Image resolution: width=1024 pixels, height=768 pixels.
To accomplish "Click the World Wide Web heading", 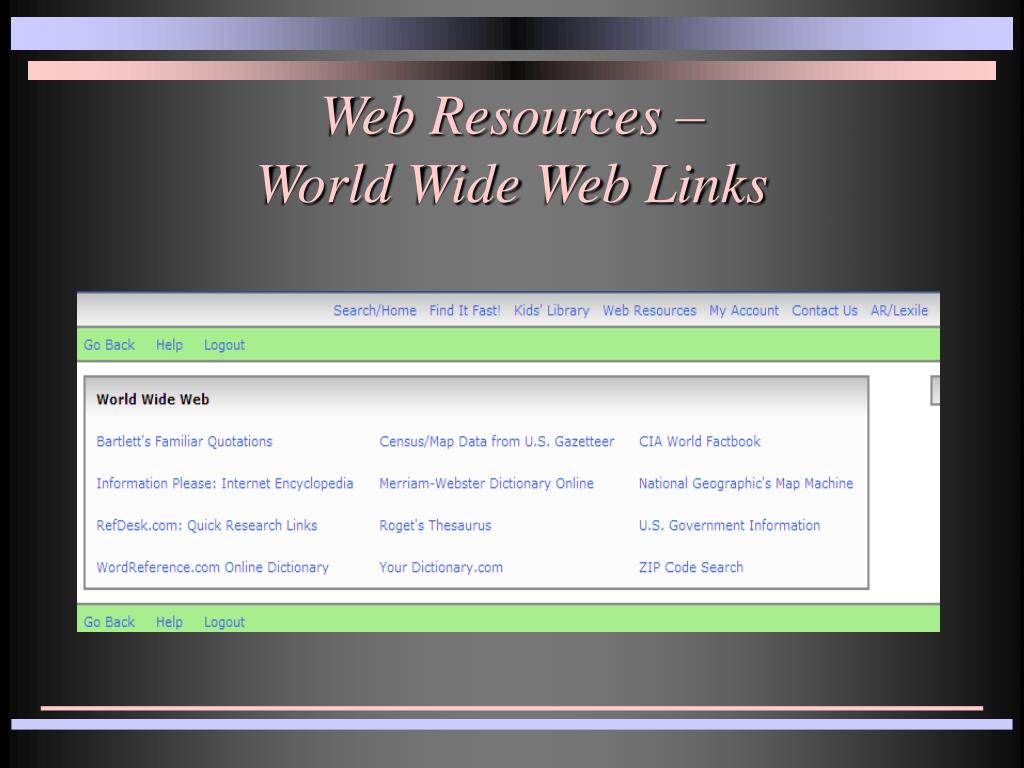I will [x=153, y=399].
